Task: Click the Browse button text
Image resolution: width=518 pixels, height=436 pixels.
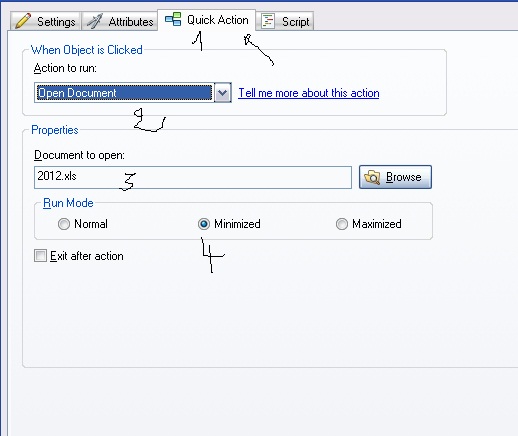Action: 403,177
